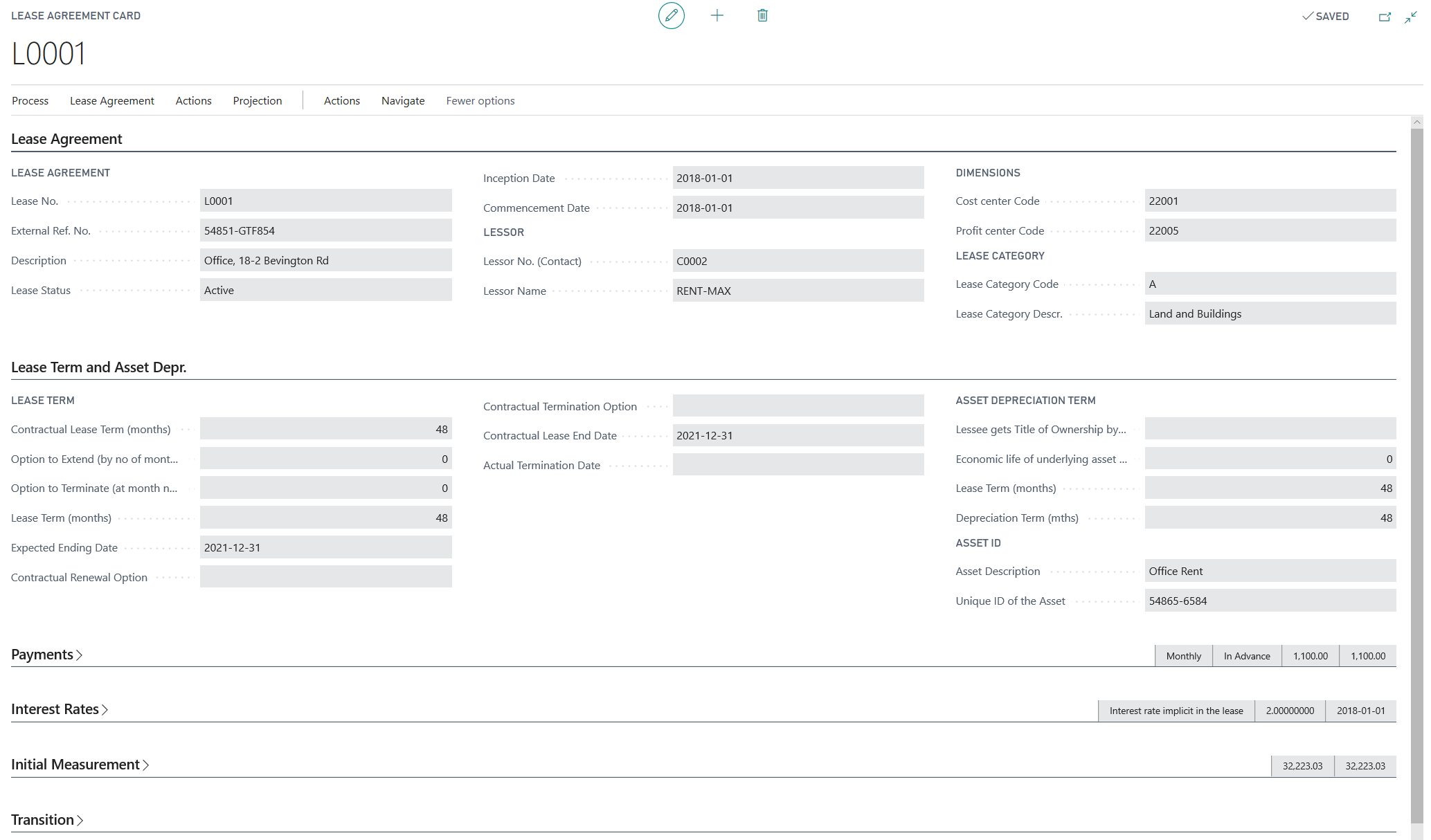Click the scrollbar up arrow
The width and height of the screenshot is (1431, 840).
(1416, 122)
